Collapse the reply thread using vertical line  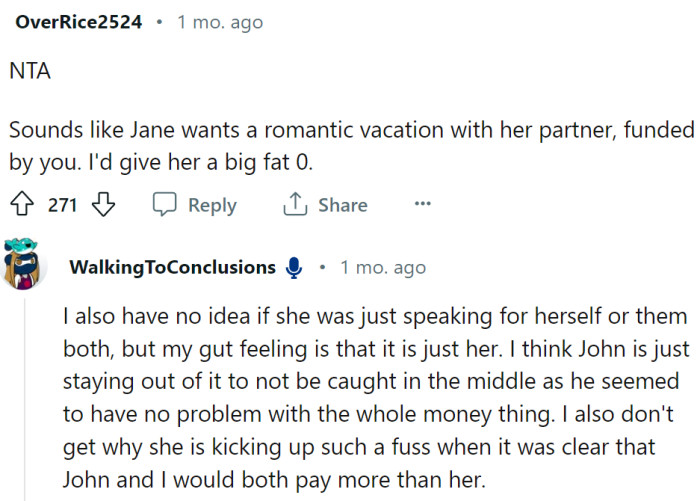coord(25,400)
